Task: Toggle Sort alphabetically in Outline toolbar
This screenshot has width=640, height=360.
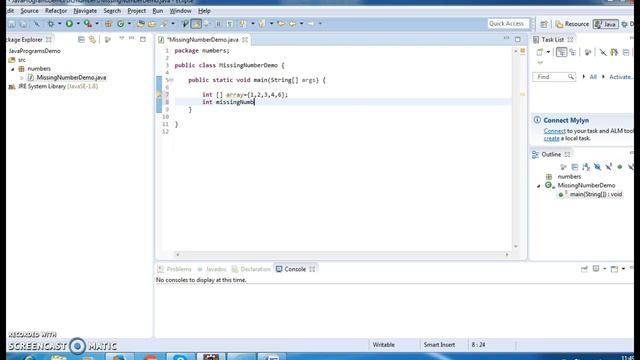Action: point(586,167)
